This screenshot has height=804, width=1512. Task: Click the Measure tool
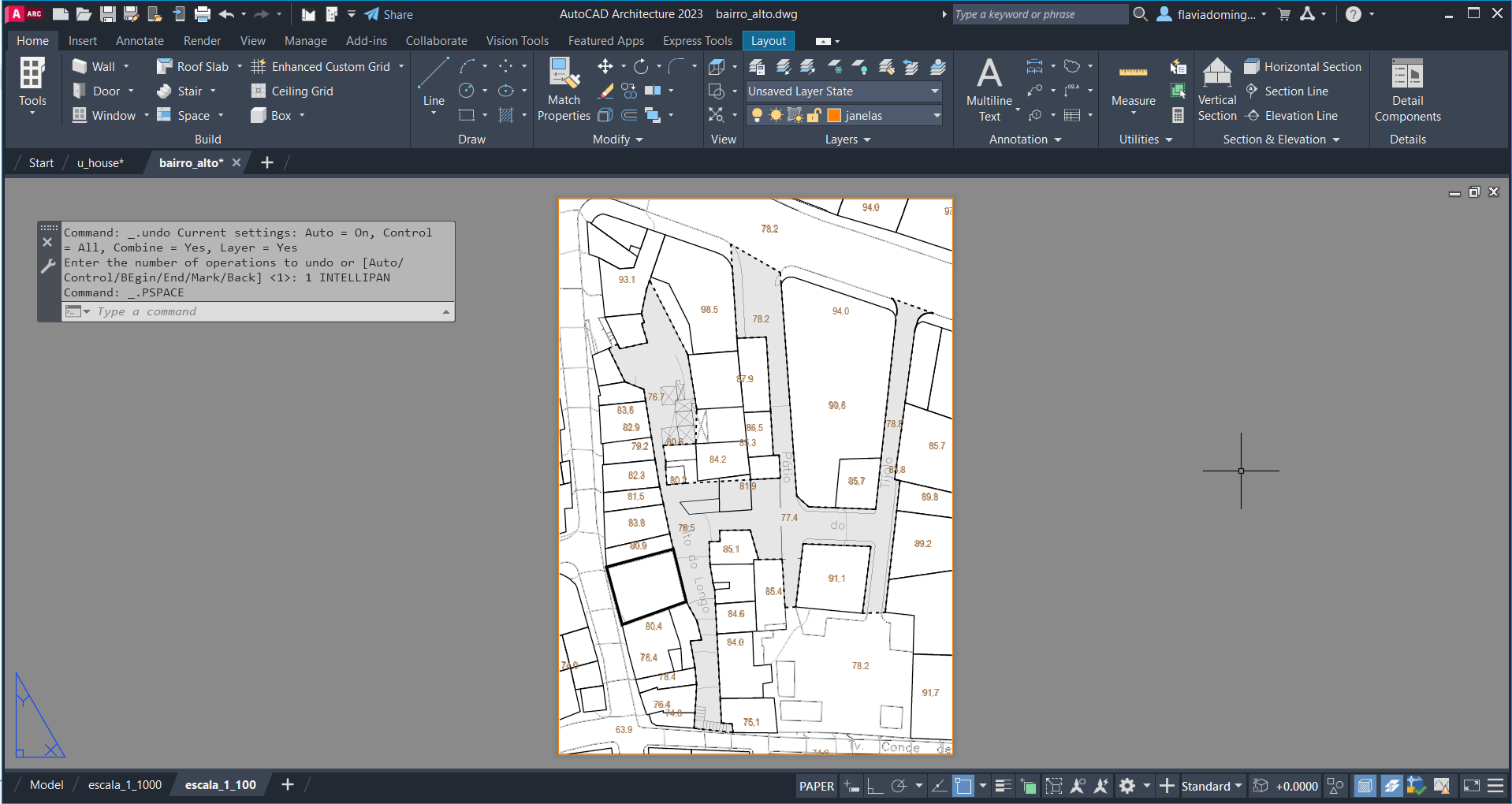click(x=1133, y=85)
